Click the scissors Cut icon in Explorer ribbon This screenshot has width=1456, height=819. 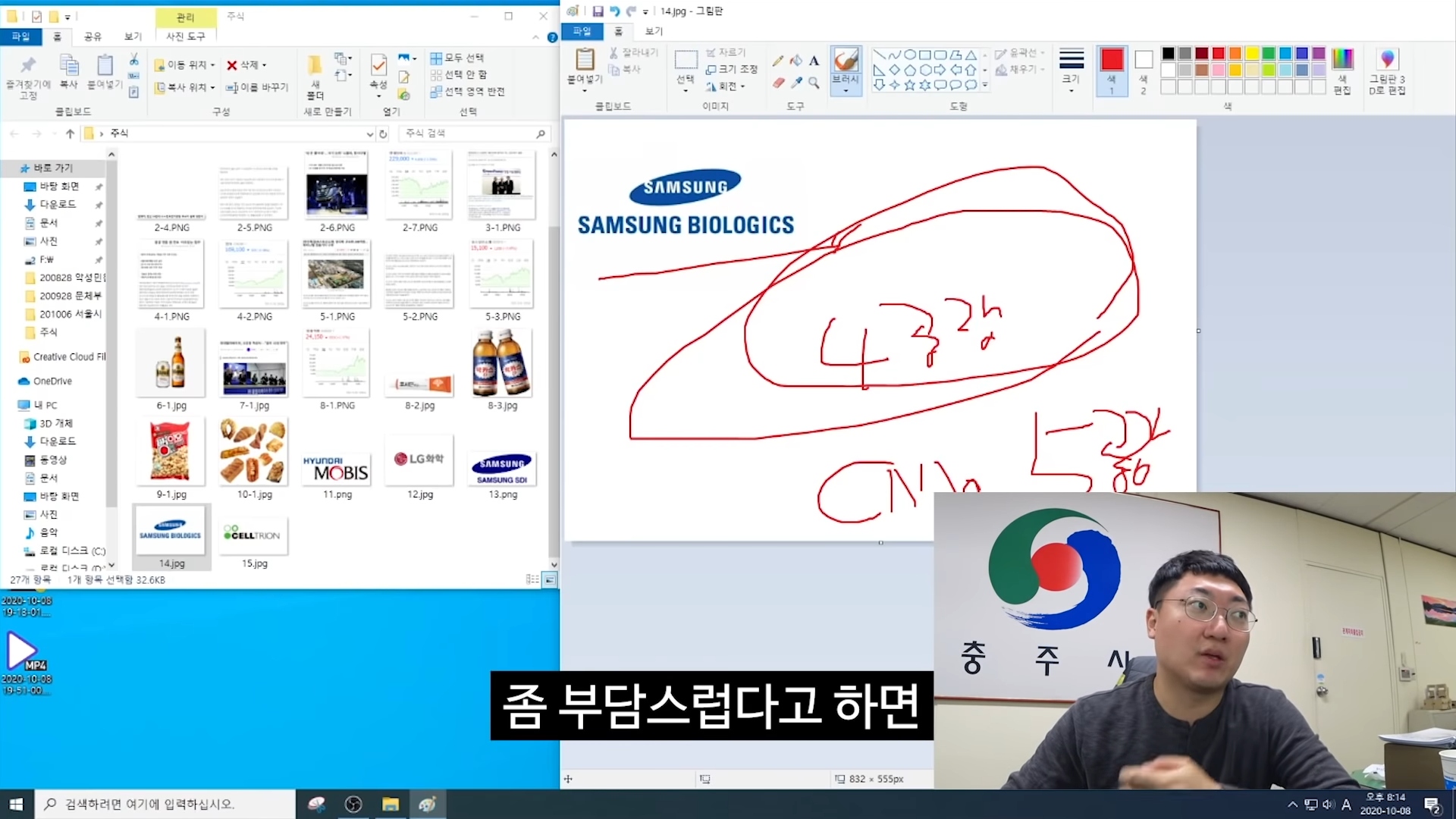pyautogui.click(x=133, y=59)
